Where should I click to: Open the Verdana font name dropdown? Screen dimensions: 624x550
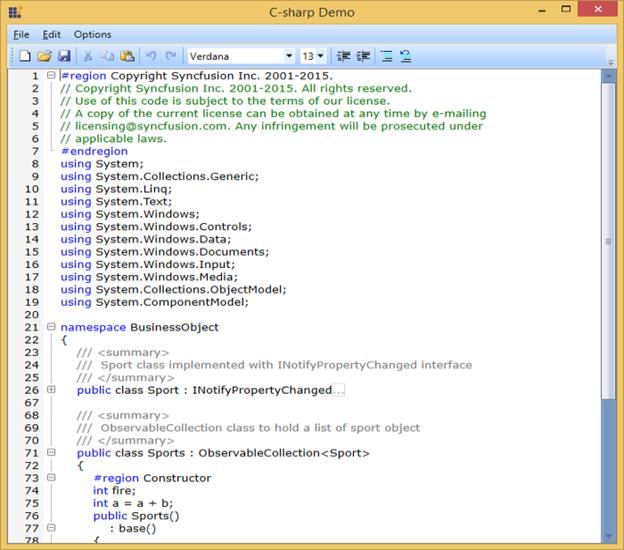[289, 56]
